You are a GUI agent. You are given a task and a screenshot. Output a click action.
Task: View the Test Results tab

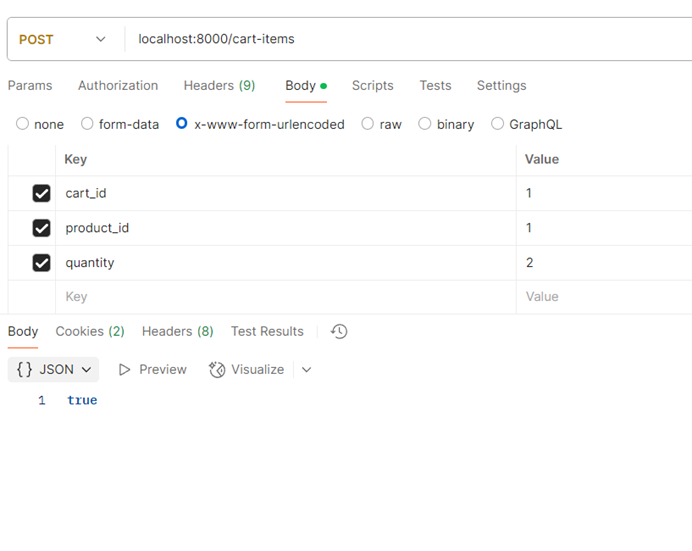pyautogui.click(x=267, y=331)
